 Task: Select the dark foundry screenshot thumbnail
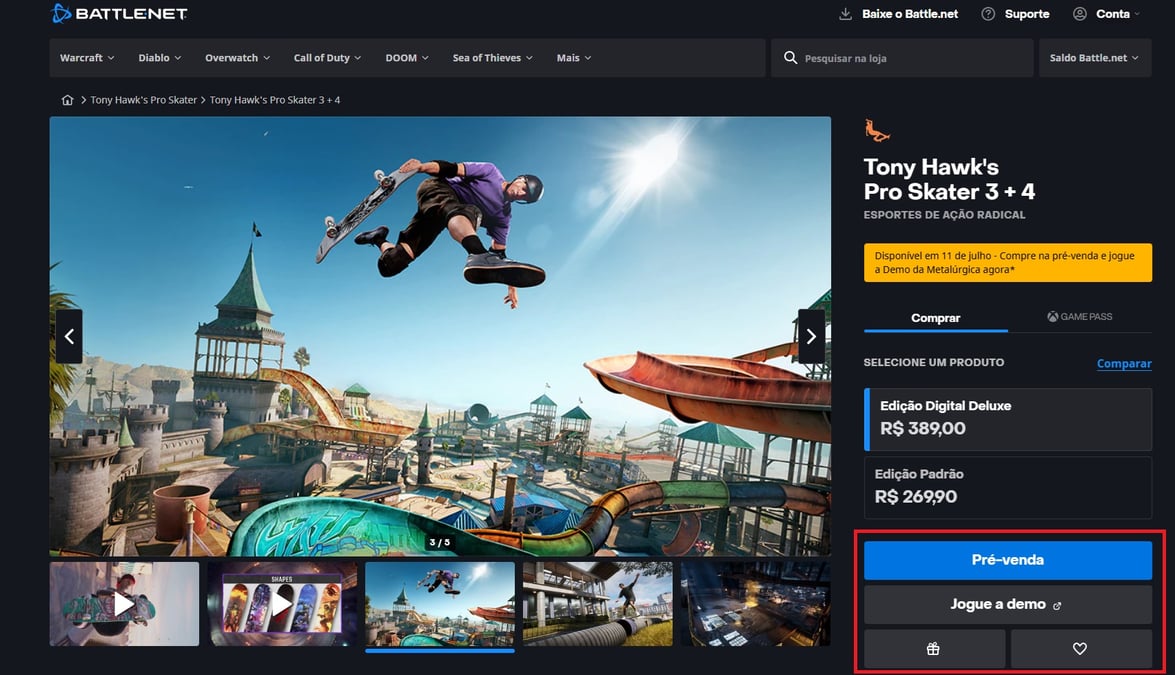(x=755, y=604)
